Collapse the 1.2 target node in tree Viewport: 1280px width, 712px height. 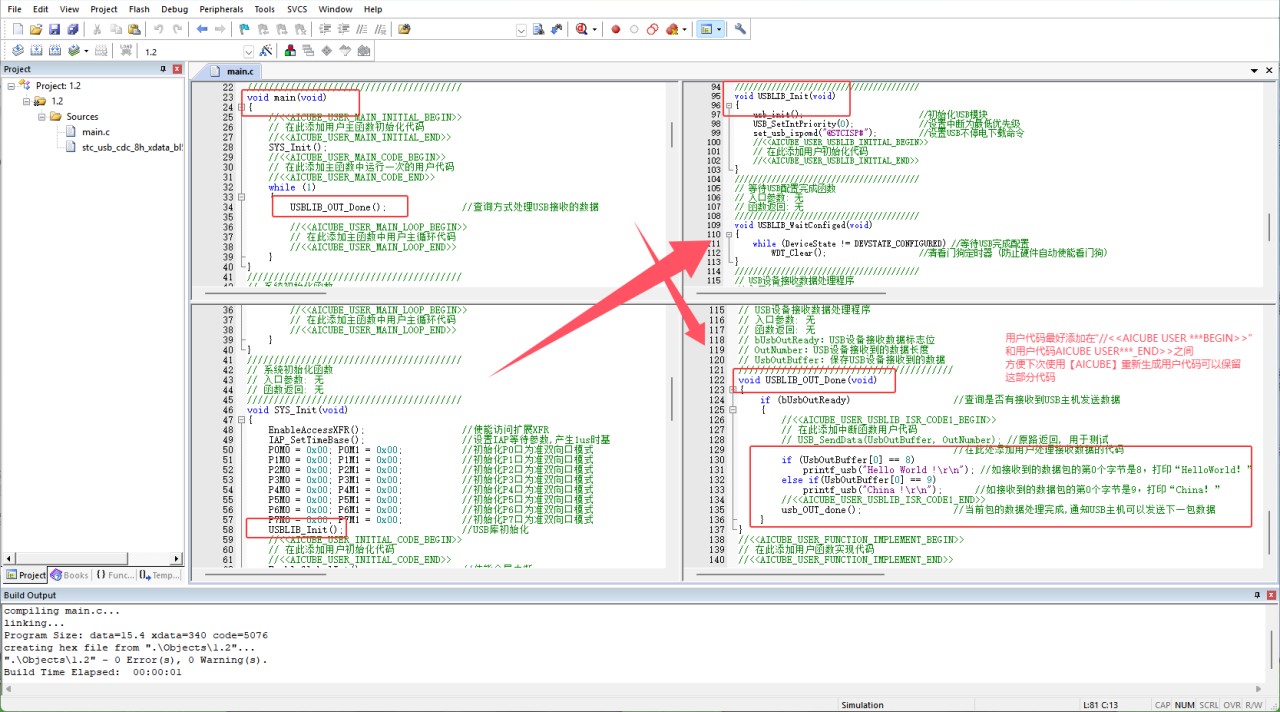click(27, 101)
